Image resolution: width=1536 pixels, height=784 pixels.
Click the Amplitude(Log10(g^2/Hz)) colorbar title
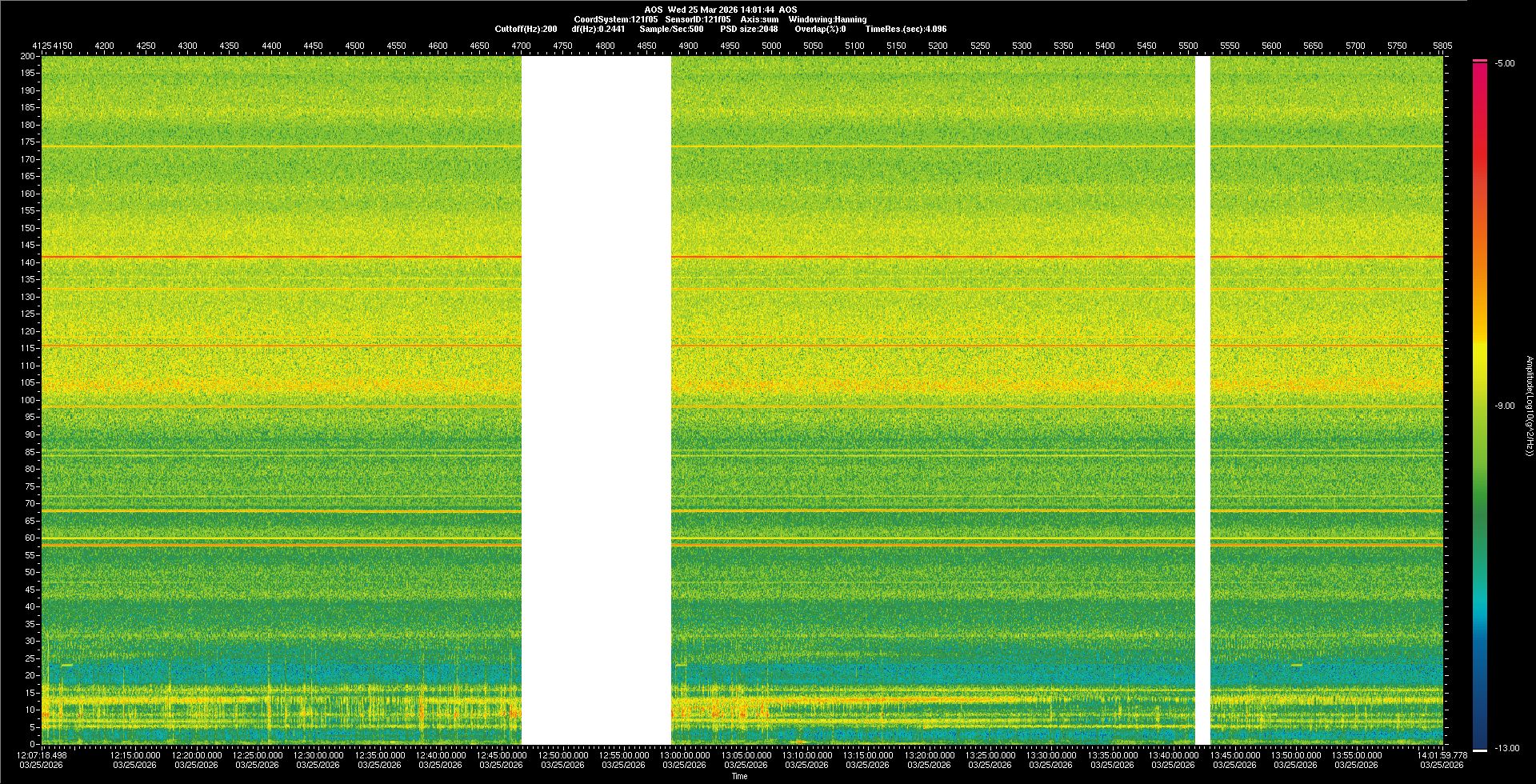1528,406
